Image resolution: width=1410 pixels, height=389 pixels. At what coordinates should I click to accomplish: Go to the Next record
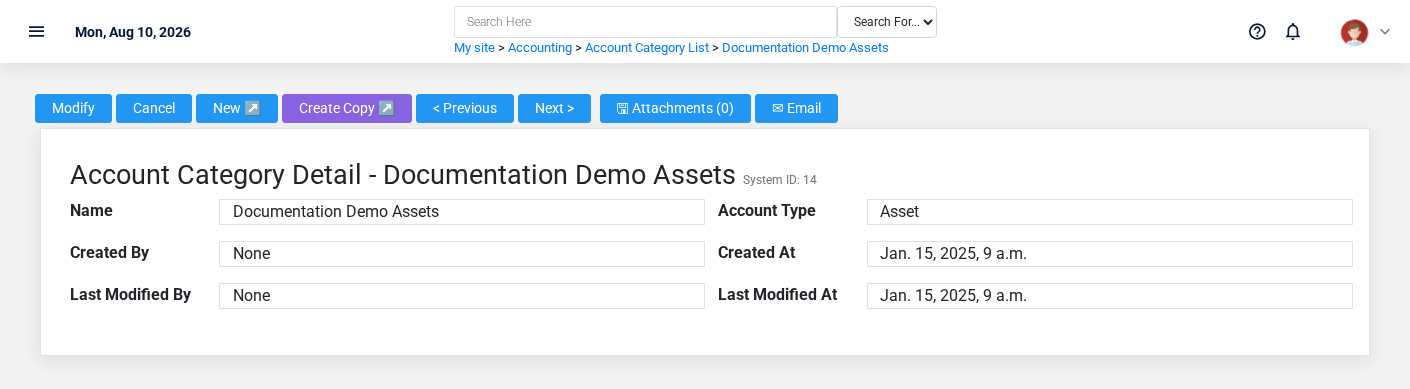(554, 108)
